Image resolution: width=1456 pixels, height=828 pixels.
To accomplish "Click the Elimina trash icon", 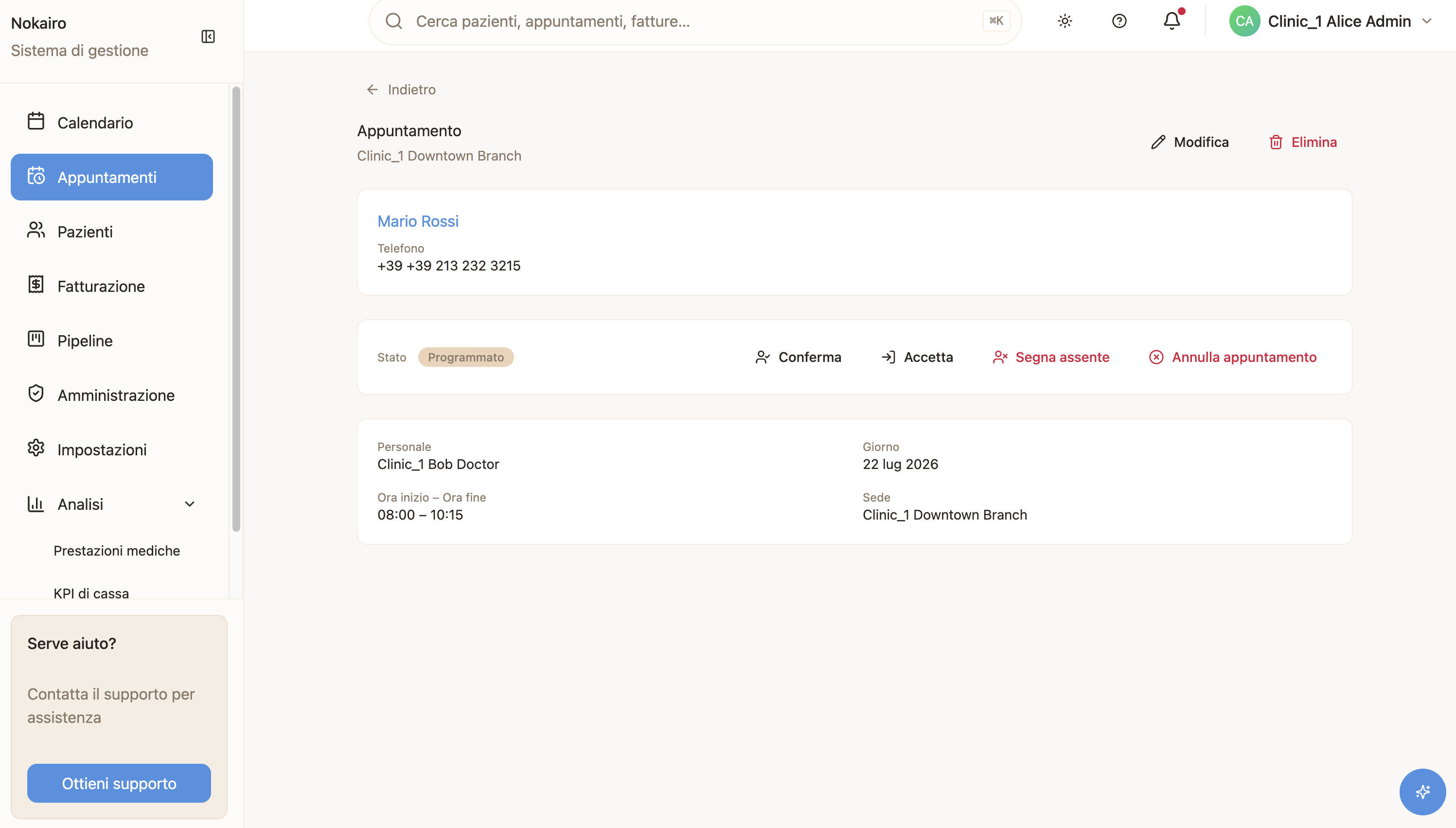I will tap(1276, 142).
